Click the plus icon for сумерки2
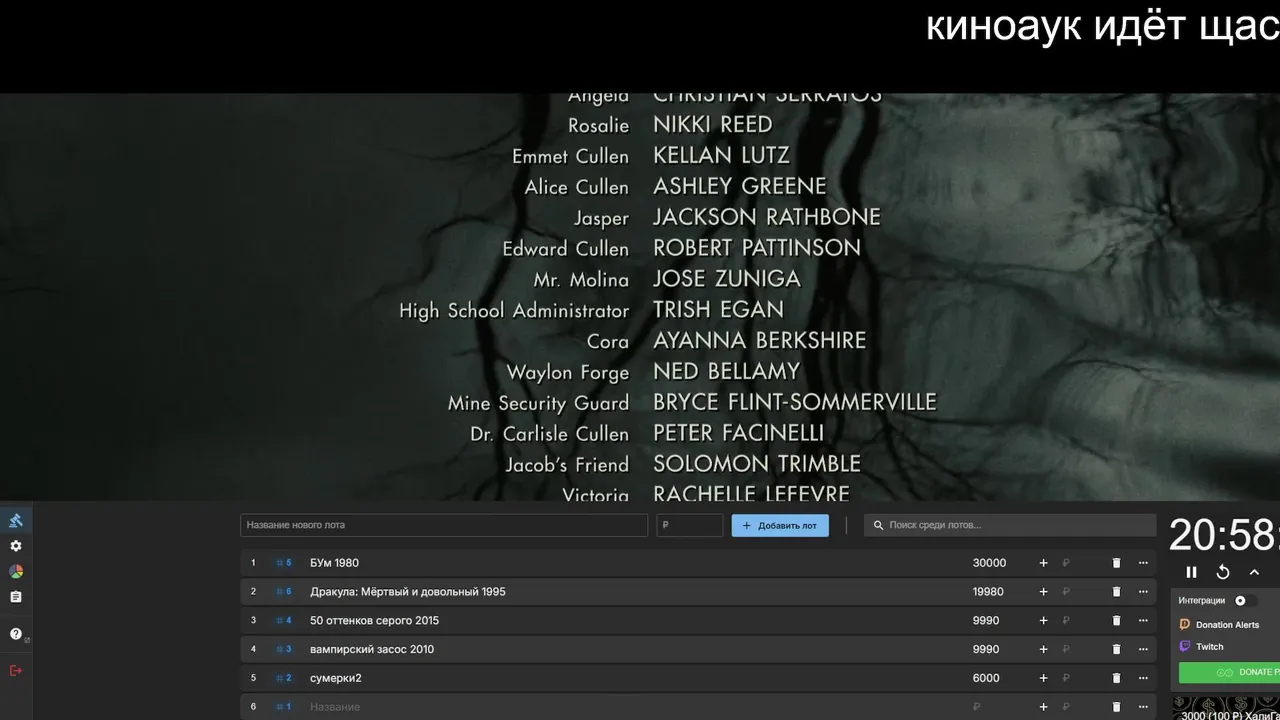 tap(1043, 678)
